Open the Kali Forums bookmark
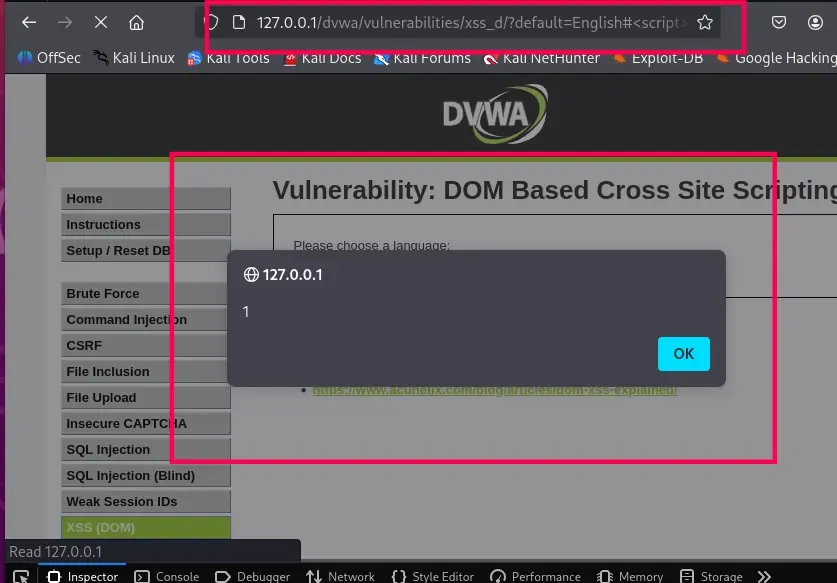 (x=422, y=58)
